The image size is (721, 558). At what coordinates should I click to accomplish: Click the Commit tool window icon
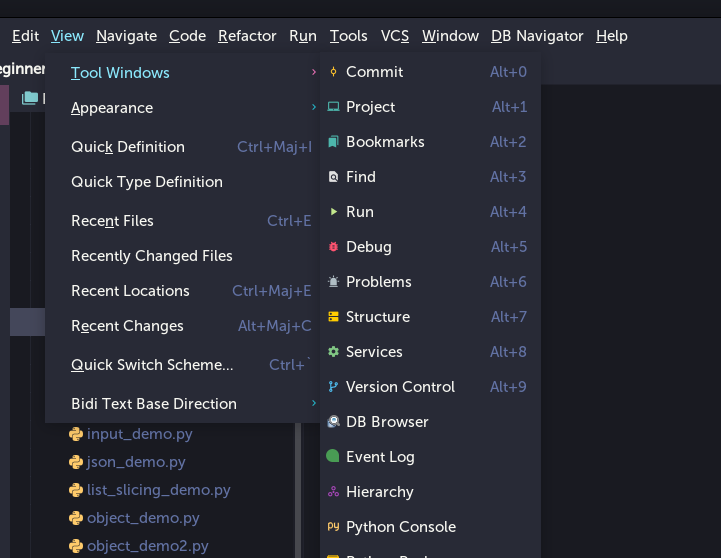pos(333,72)
